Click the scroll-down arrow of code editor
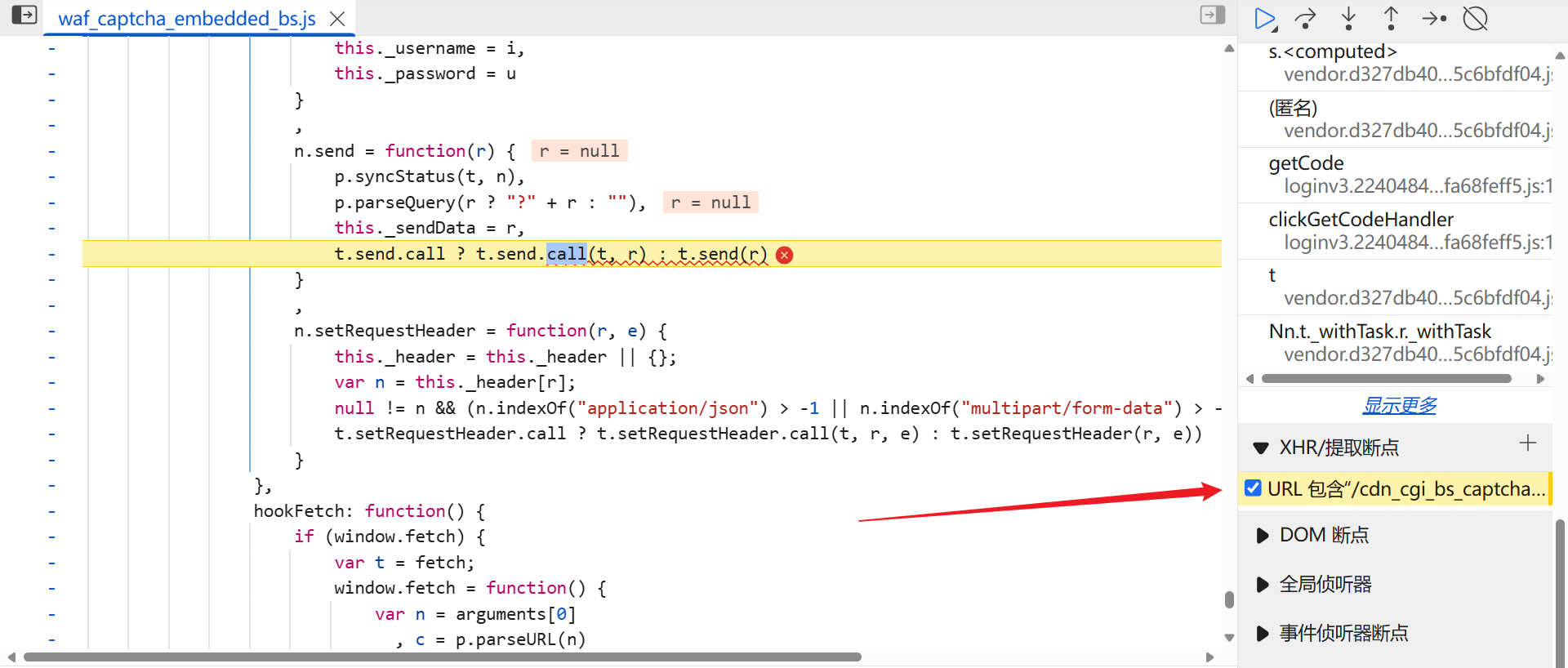 click(x=1229, y=637)
